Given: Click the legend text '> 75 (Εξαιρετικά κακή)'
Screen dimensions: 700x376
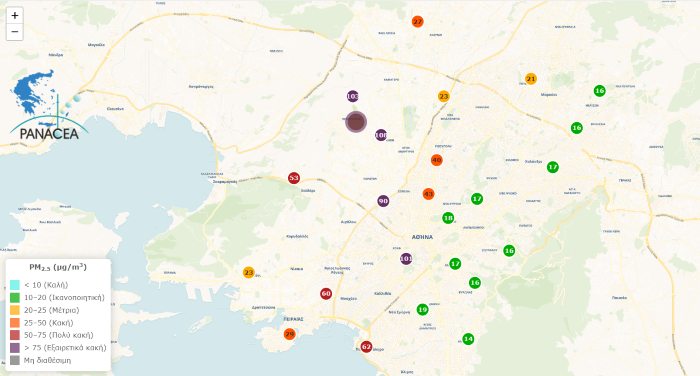Looking at the screenshot, I should click(x=65, y=347).
